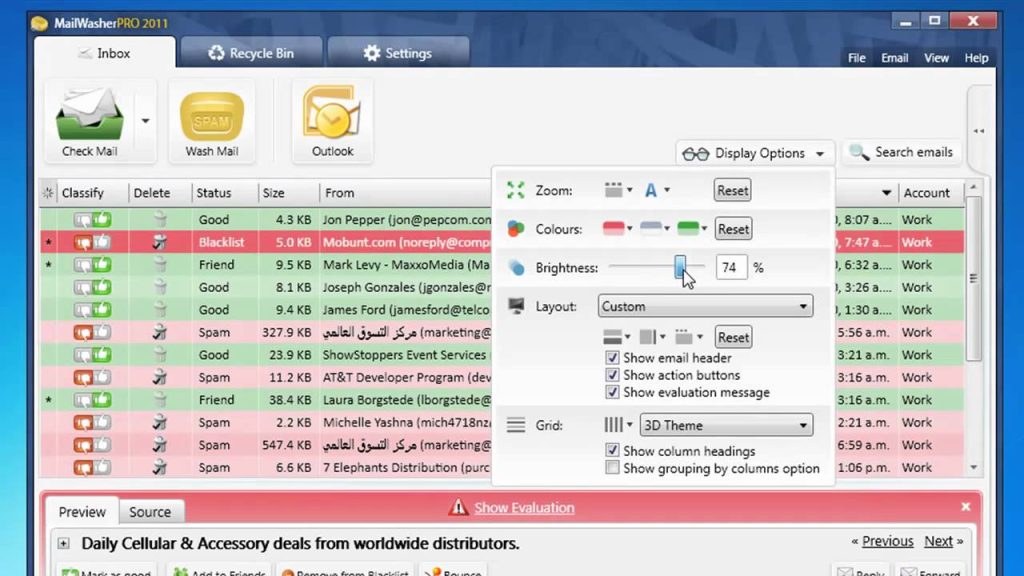Click the delete bin icon on Blacklist row
This screenshot has height=576, width=1024.
(x=159, y=242)
